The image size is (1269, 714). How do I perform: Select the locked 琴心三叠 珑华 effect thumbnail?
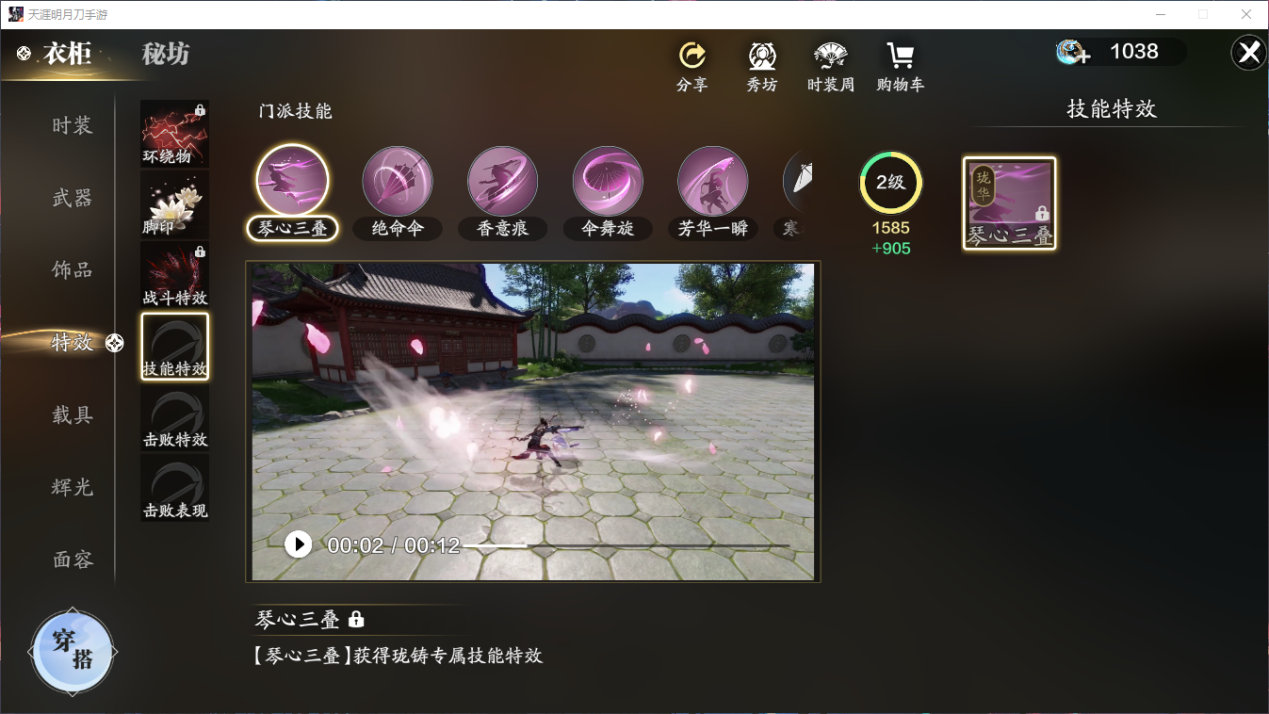point(1009,203)
